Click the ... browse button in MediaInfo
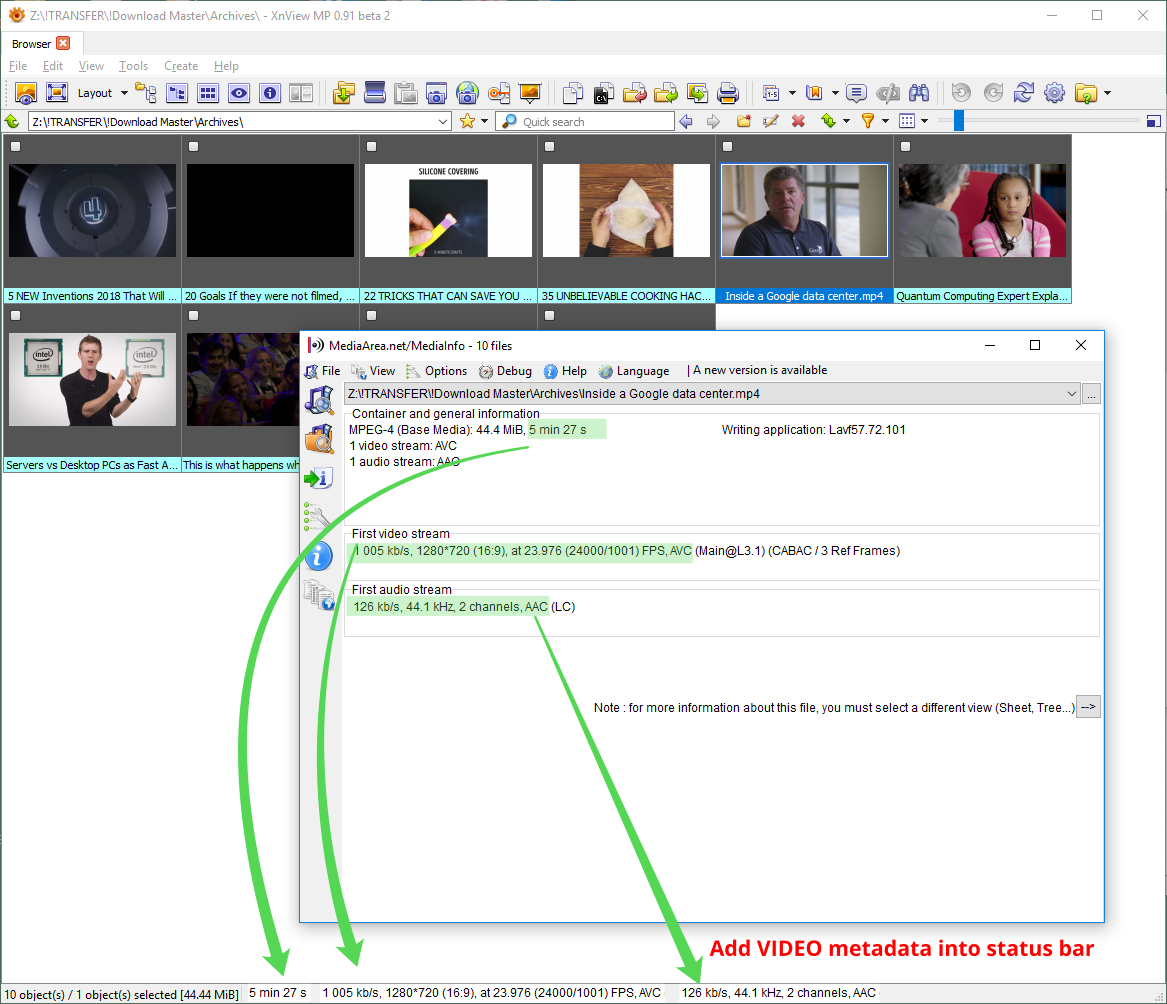1167x1004 pixels. (x=1091, y=394)
